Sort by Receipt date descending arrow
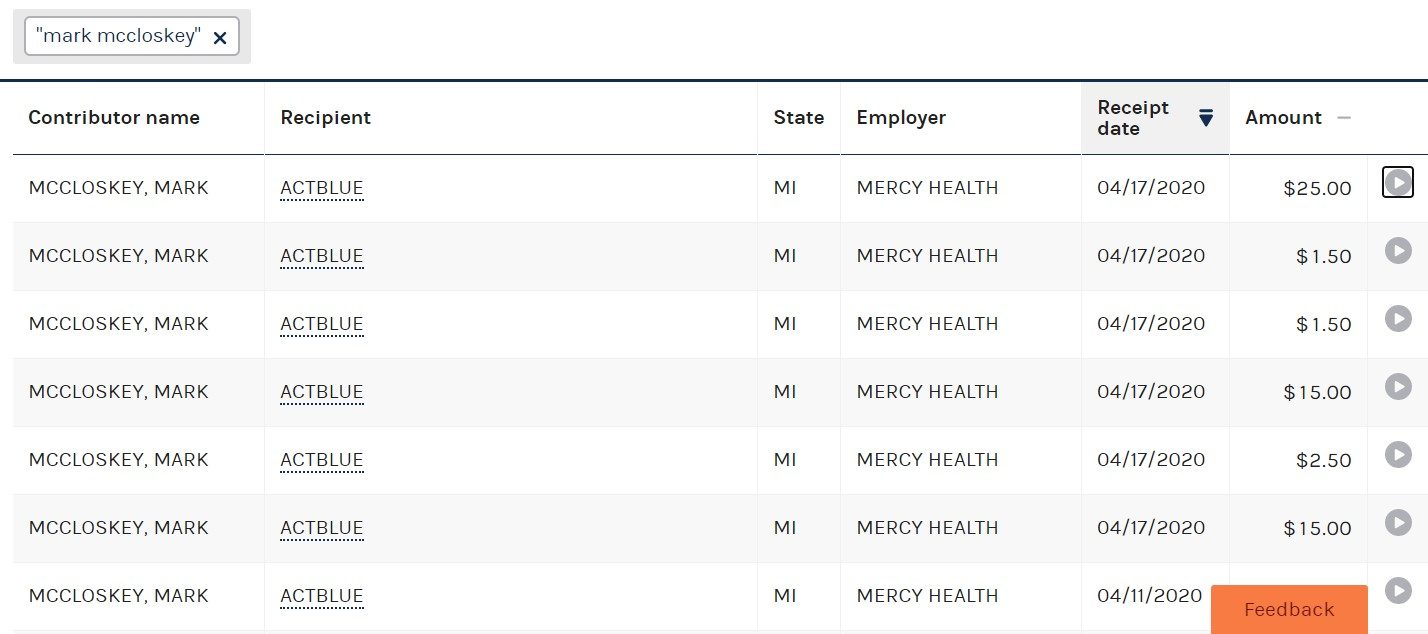 pos(1206,118)
